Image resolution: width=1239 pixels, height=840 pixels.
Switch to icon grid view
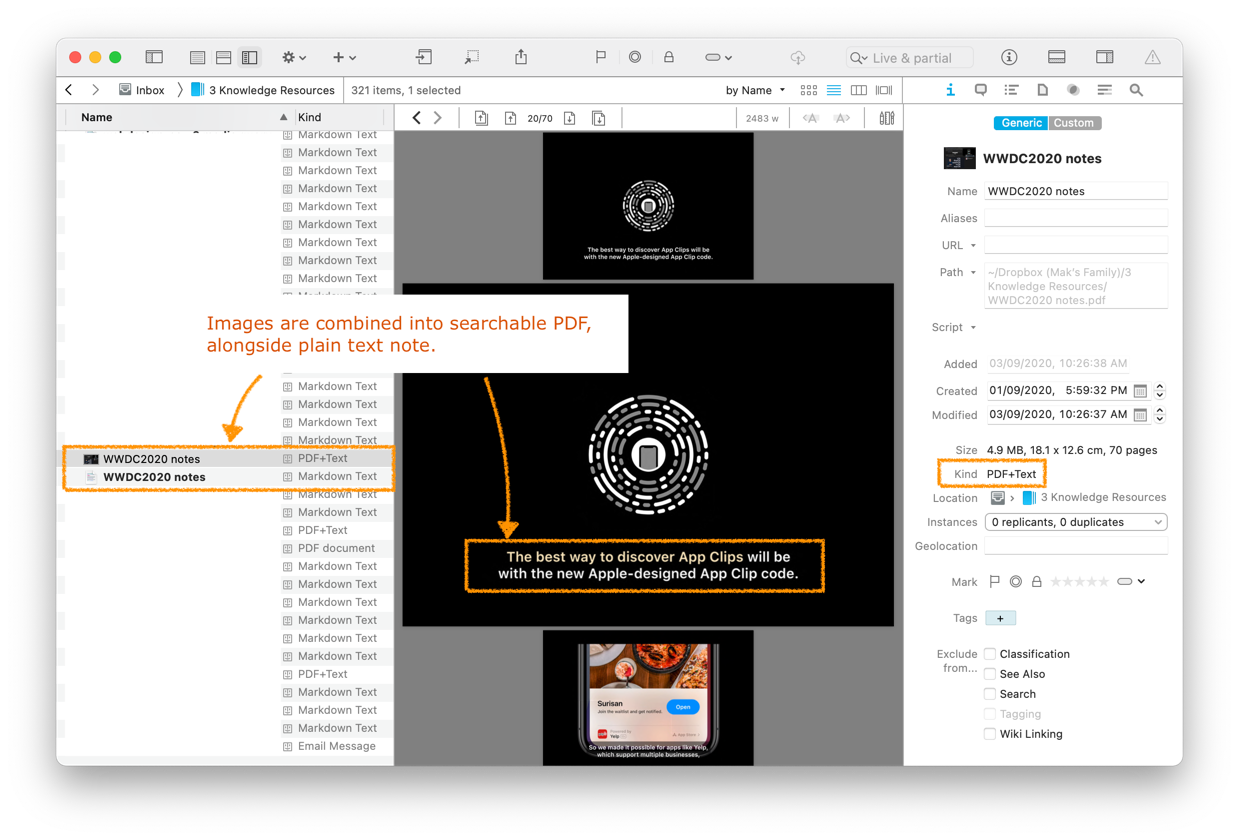click(x=808, y=90)
